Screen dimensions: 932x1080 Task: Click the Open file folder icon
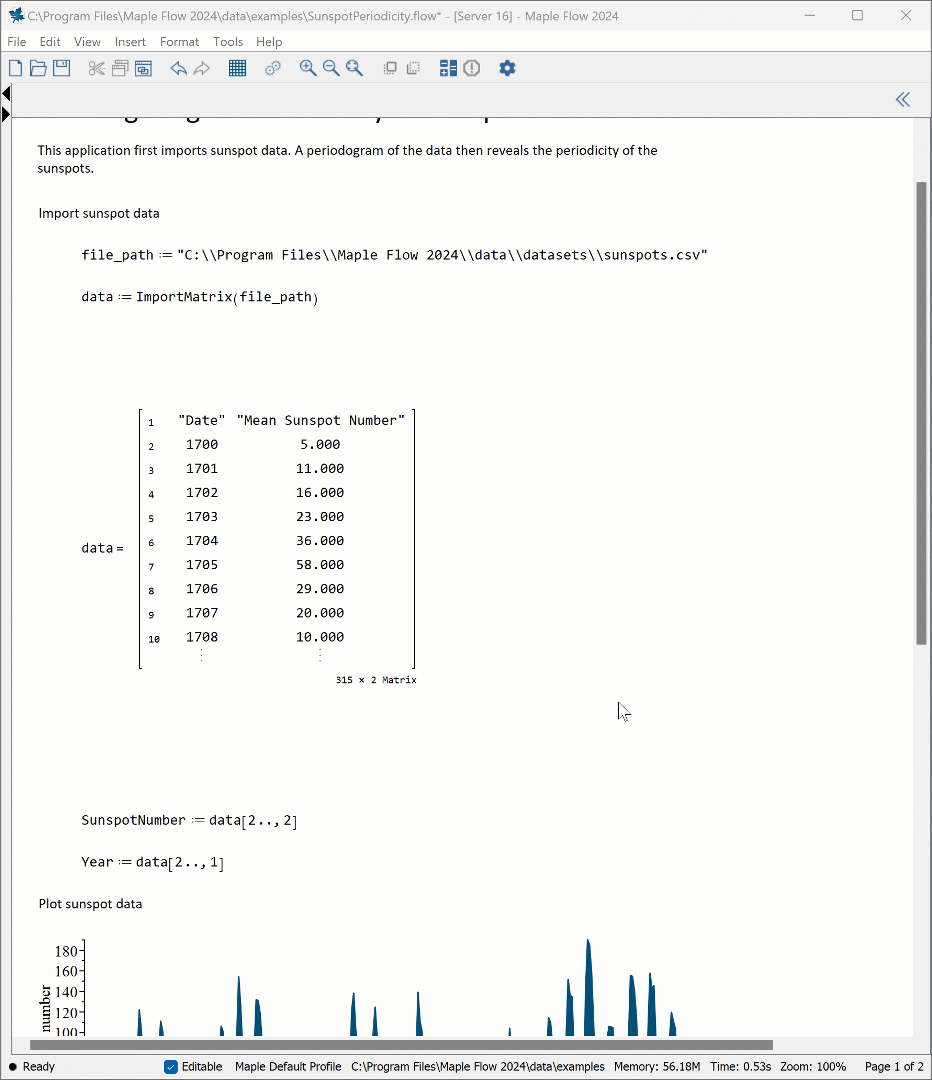[38, 68]
